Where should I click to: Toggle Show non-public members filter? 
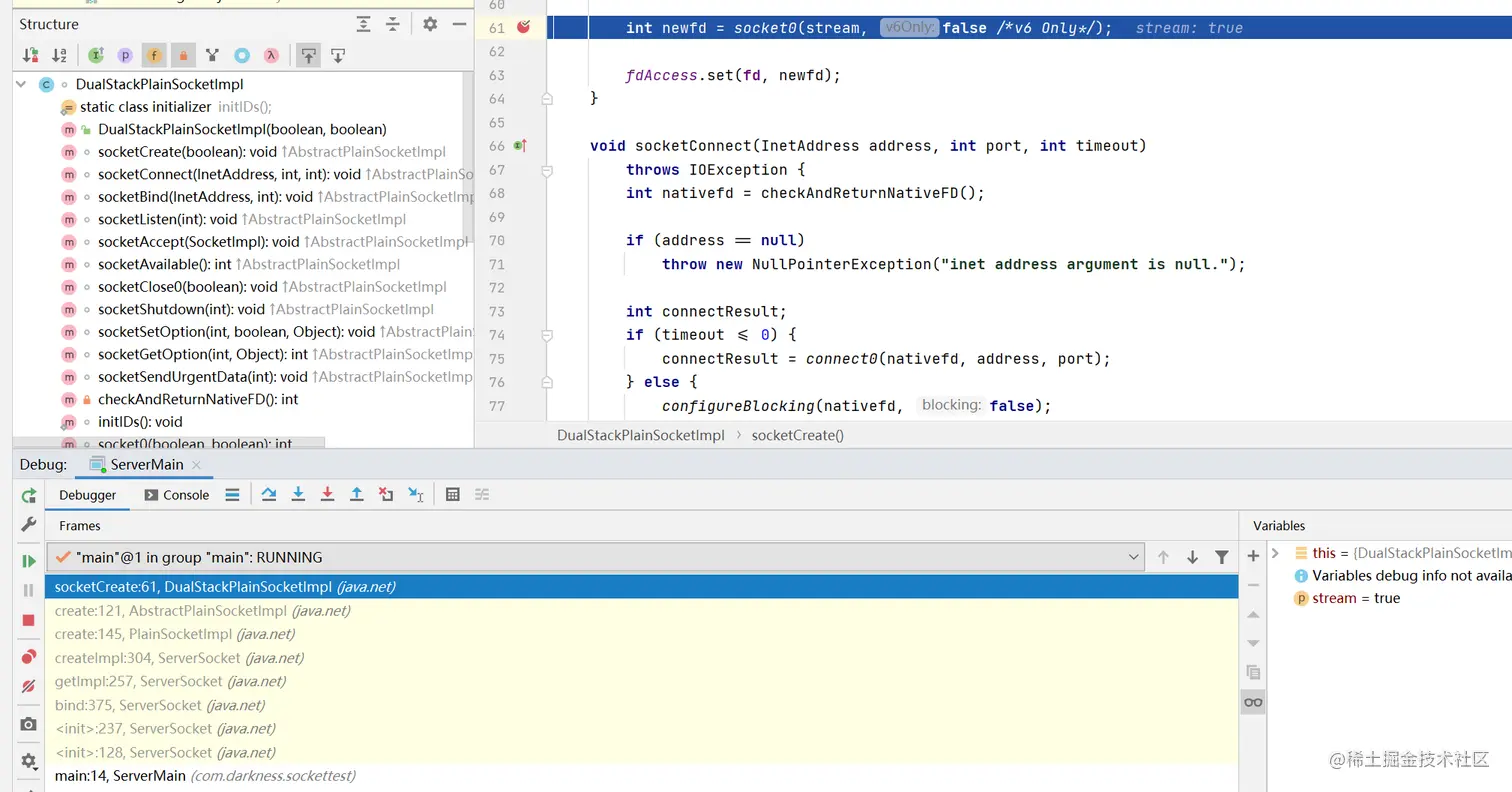(x=183, y=56)
